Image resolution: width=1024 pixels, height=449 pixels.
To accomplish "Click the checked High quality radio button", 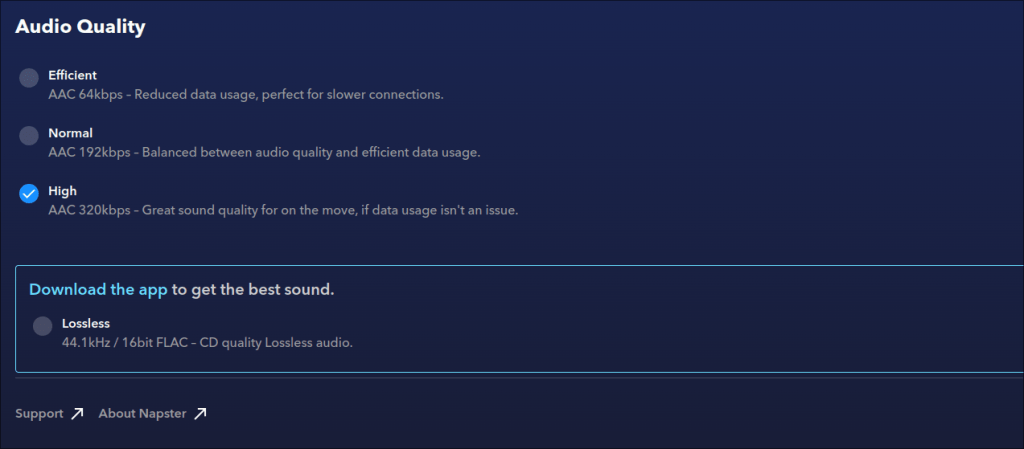I will [x=29, y=194].
